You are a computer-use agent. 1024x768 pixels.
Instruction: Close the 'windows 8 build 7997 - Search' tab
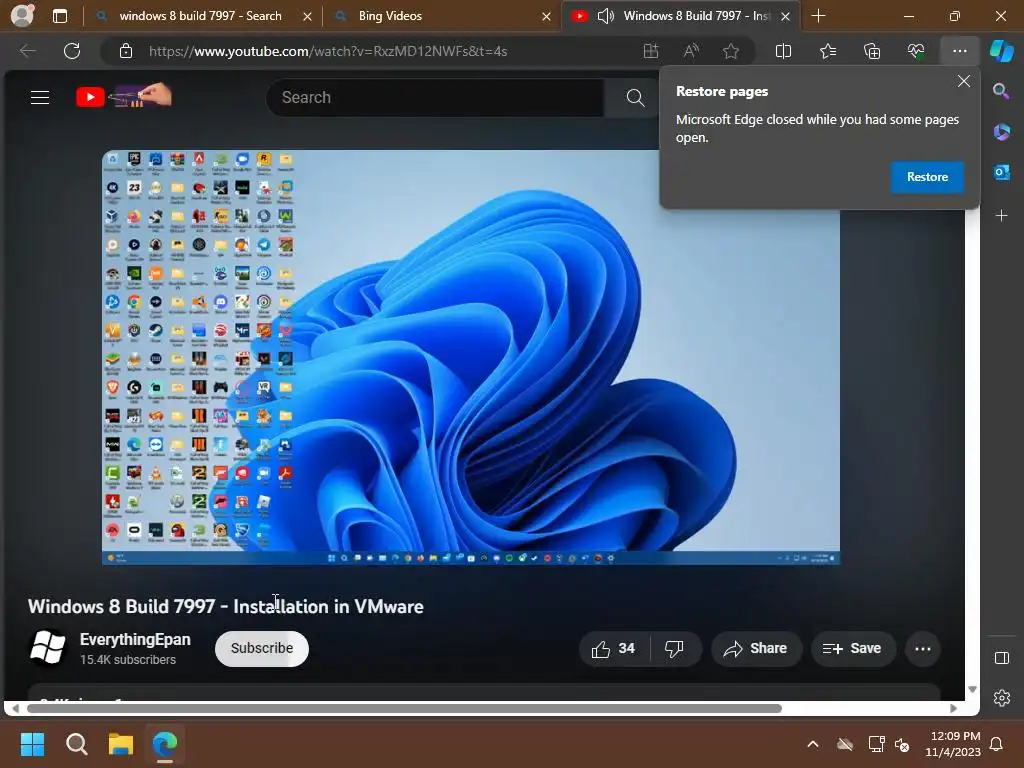307,16
